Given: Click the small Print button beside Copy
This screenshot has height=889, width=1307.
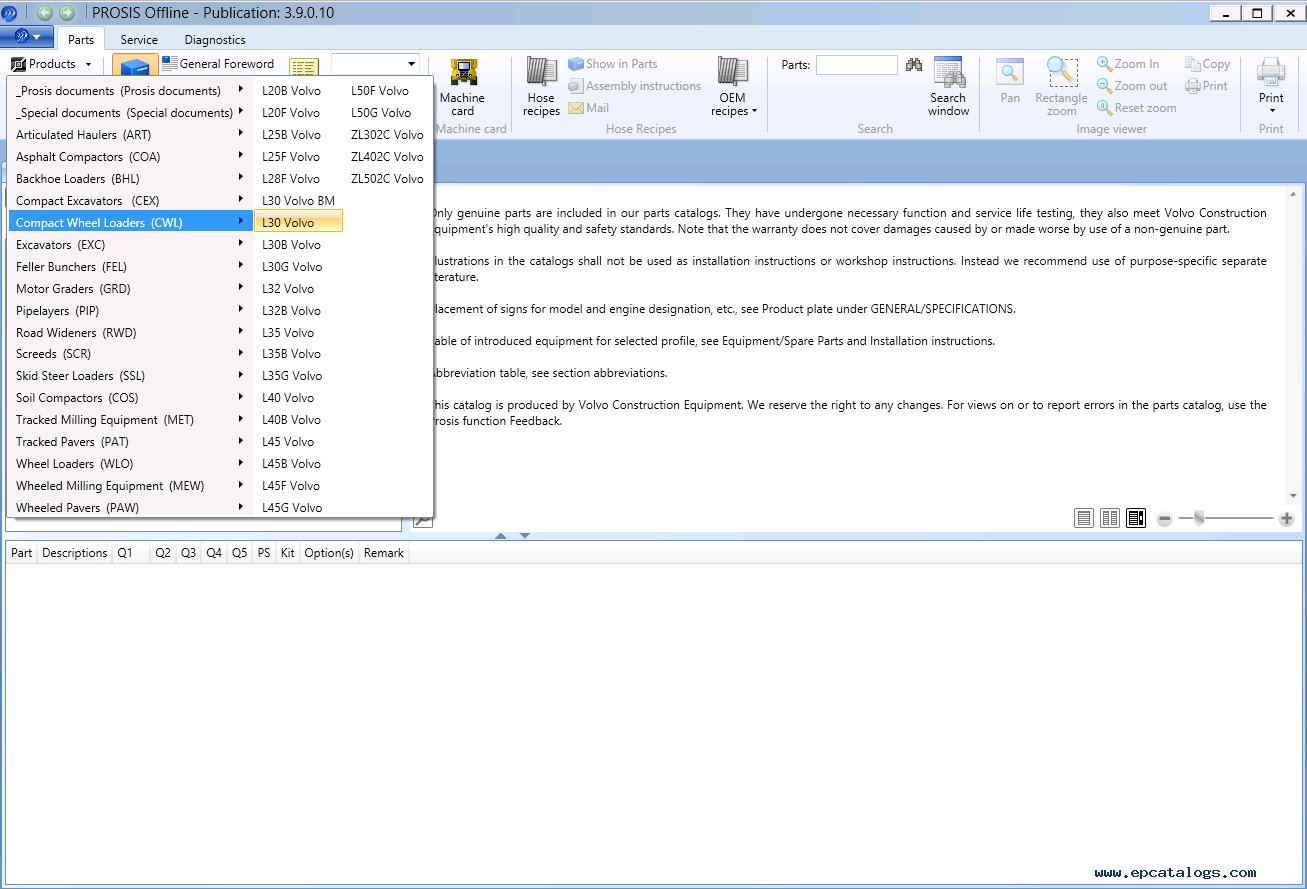Looking at the screenshot, I should point(1206,86).
